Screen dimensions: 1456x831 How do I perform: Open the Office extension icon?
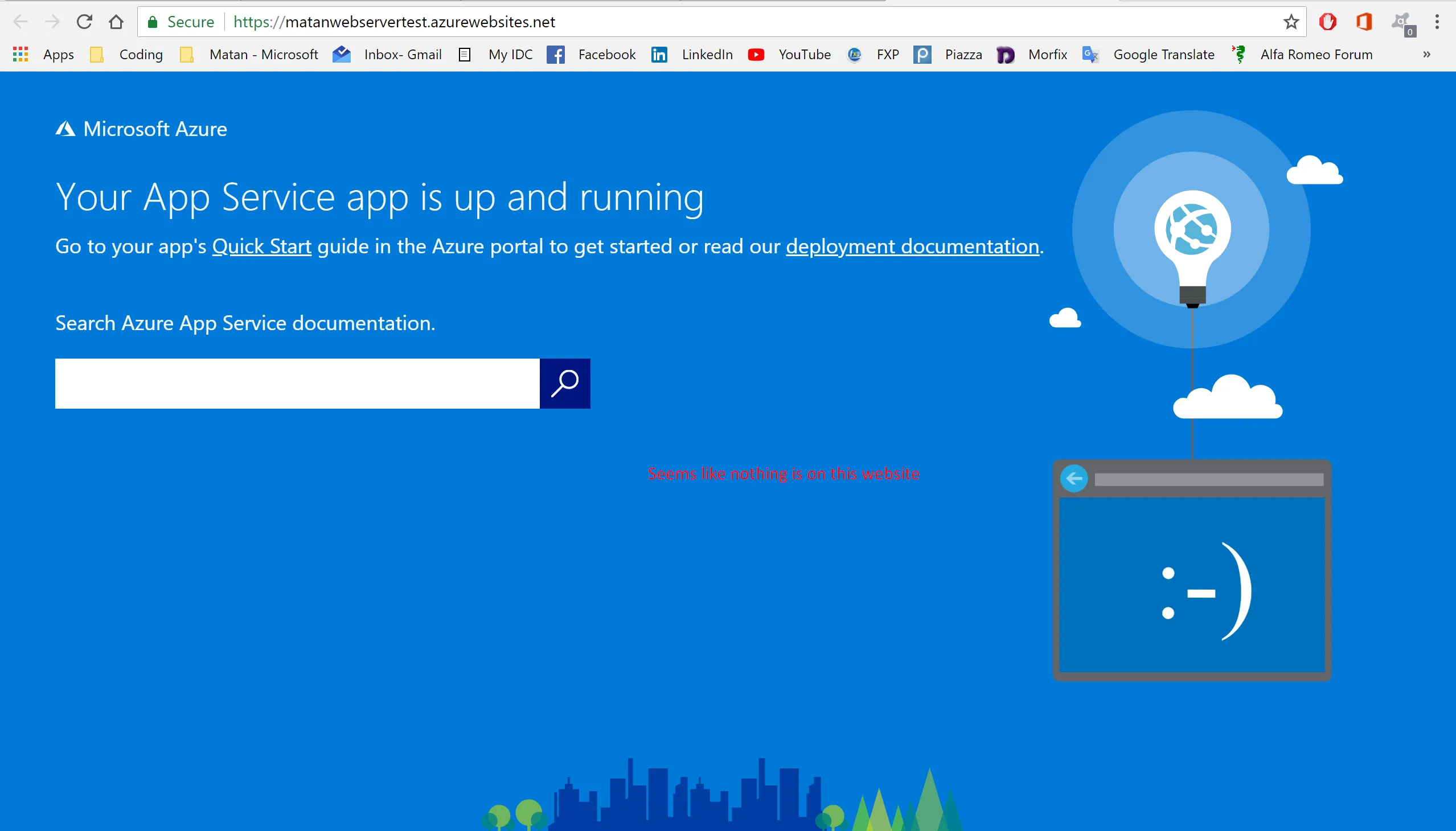[x=1364, y=22]
